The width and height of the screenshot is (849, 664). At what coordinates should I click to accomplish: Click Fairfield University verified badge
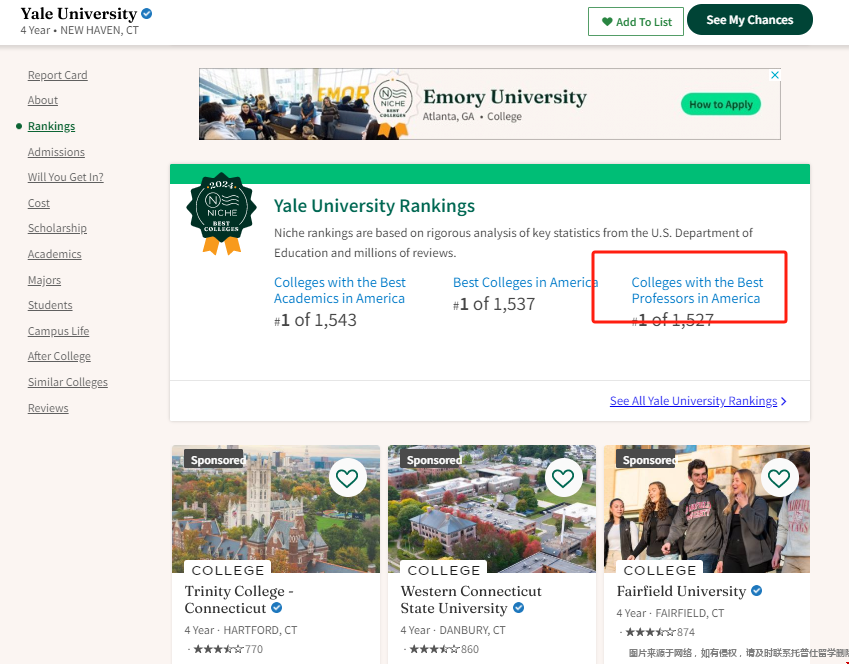click(757, 591)
